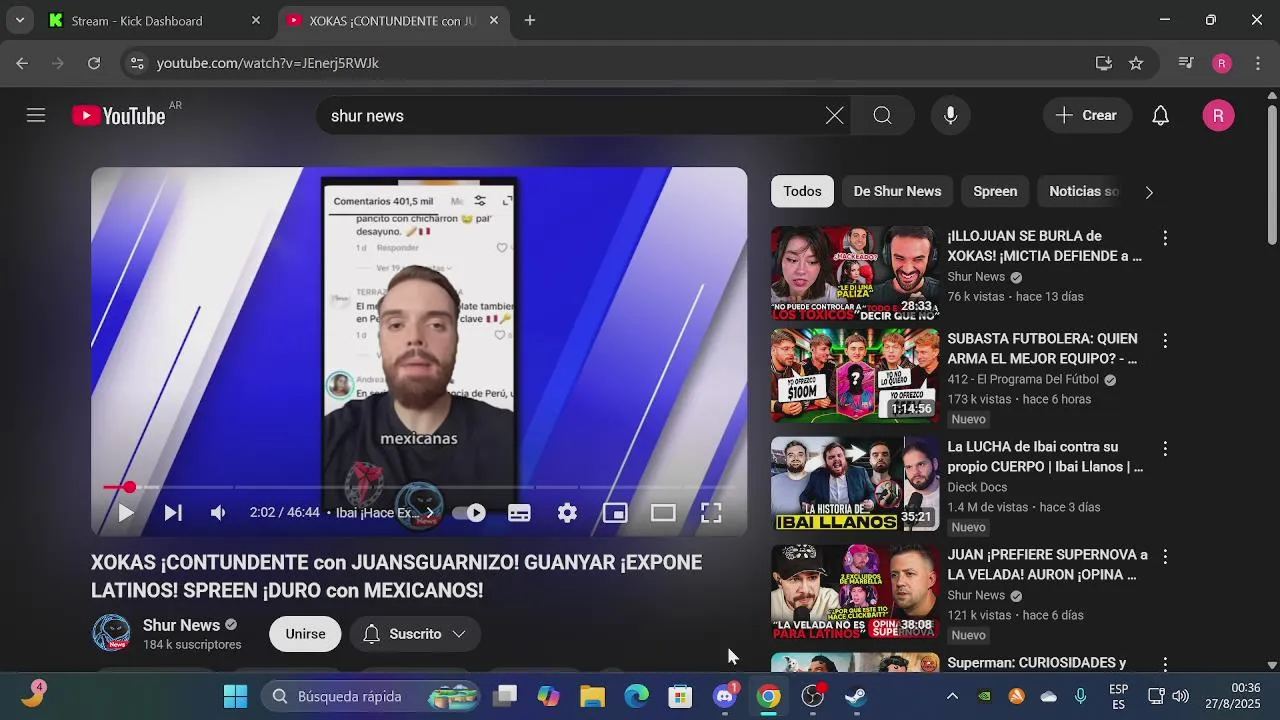Open SUBASTA FUTBOLERA video thumbnail

pyautogui.click(x=855, y=376)
